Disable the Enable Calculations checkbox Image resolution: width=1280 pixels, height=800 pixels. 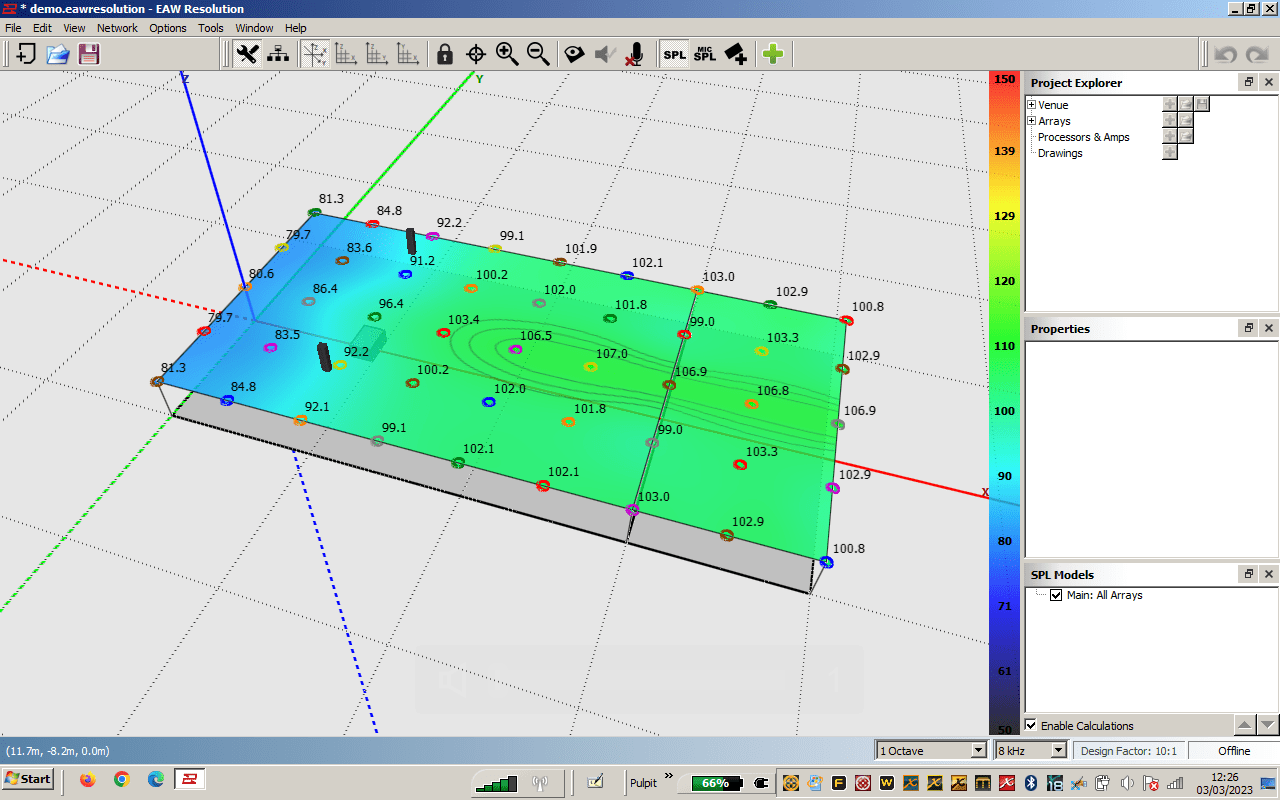(x=1032, y=725)
